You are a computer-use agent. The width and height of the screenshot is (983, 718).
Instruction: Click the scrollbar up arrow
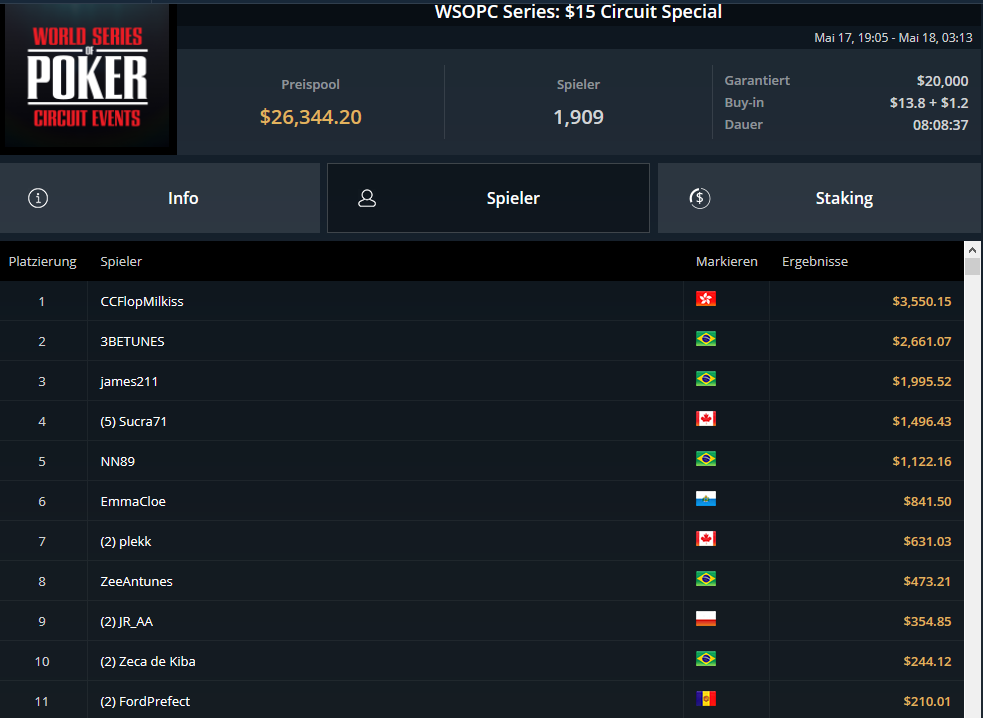[972, 250]
